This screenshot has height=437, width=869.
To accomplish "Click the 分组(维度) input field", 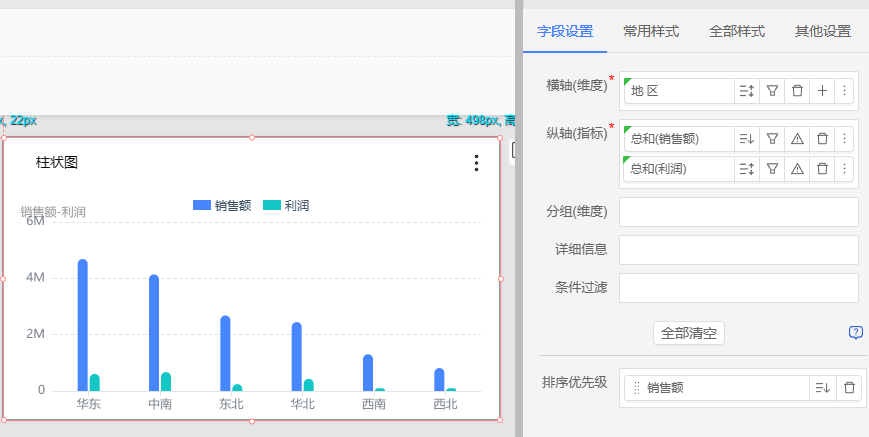I will tap(738, 212).
